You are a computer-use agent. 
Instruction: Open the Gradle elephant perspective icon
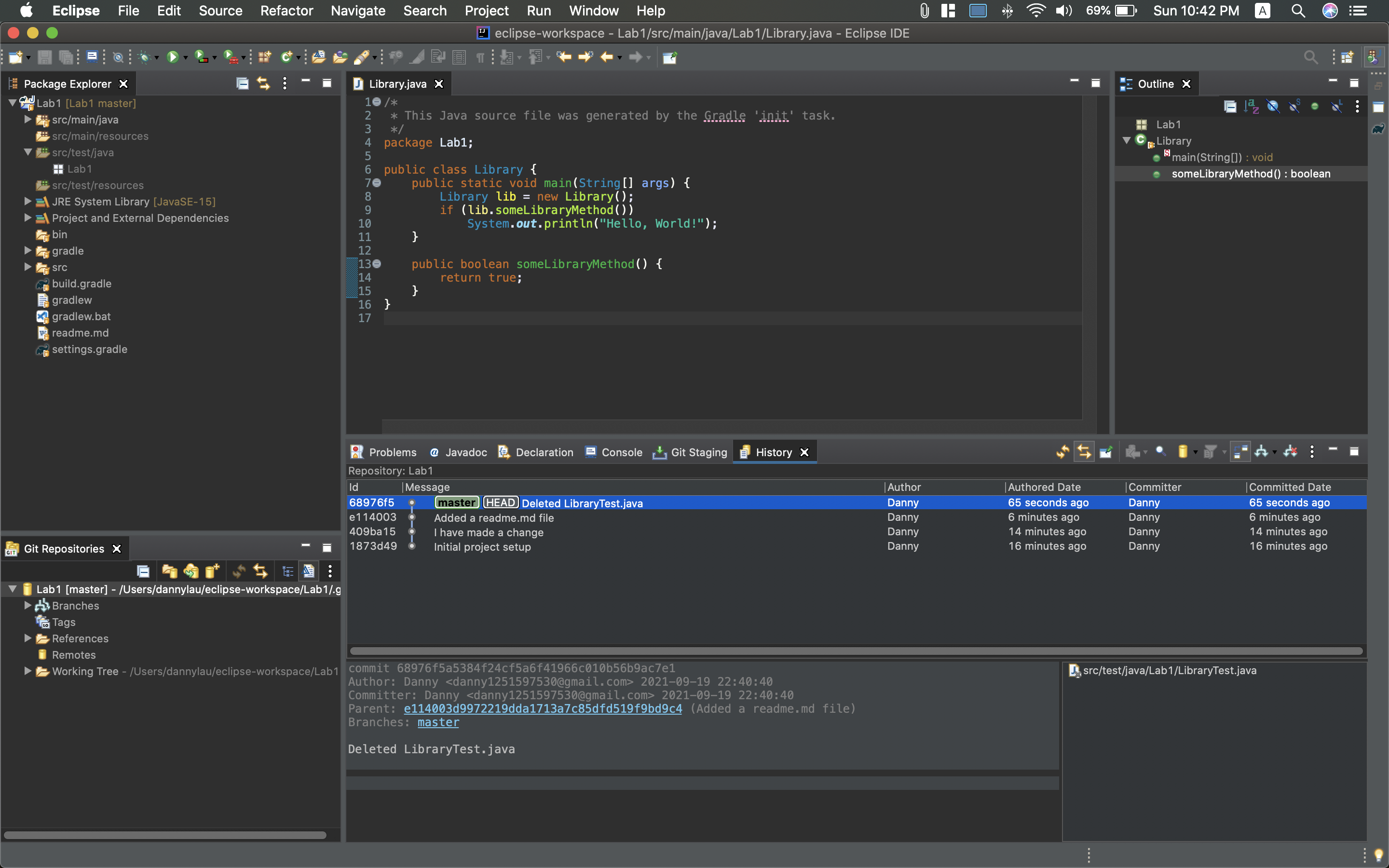click(x=1377, y=129)
